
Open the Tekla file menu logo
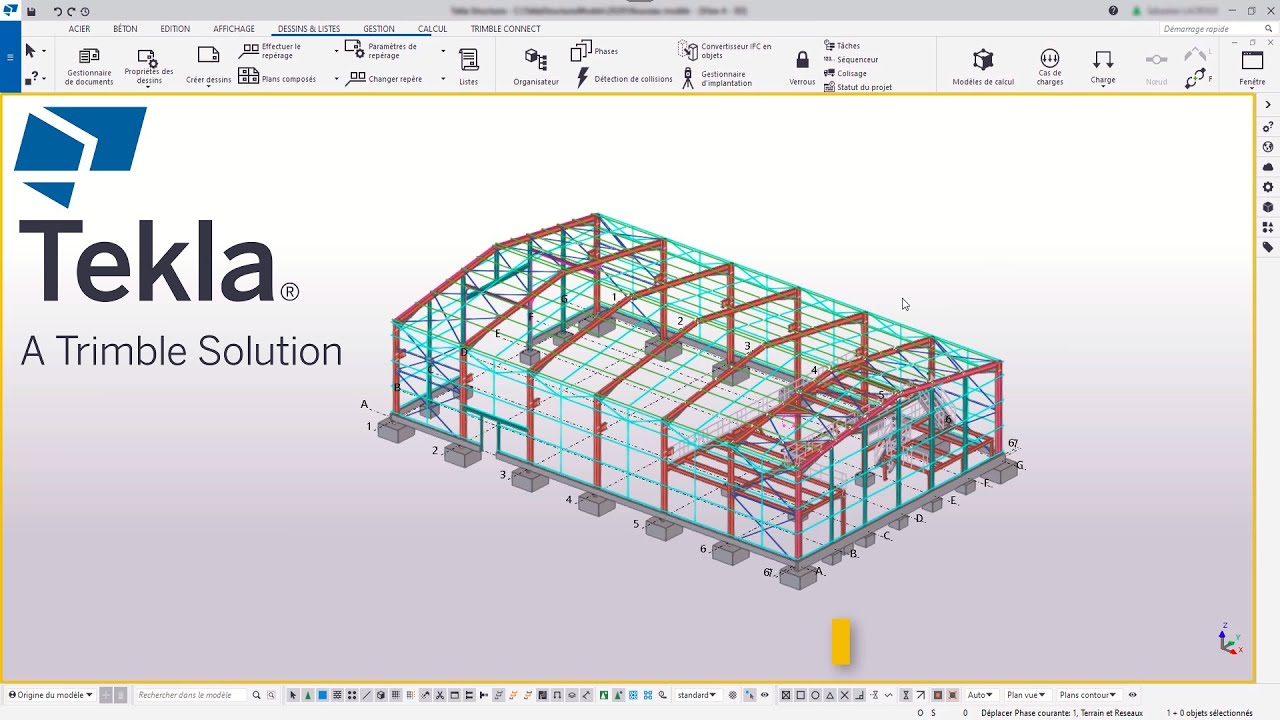tap(10, 11)
